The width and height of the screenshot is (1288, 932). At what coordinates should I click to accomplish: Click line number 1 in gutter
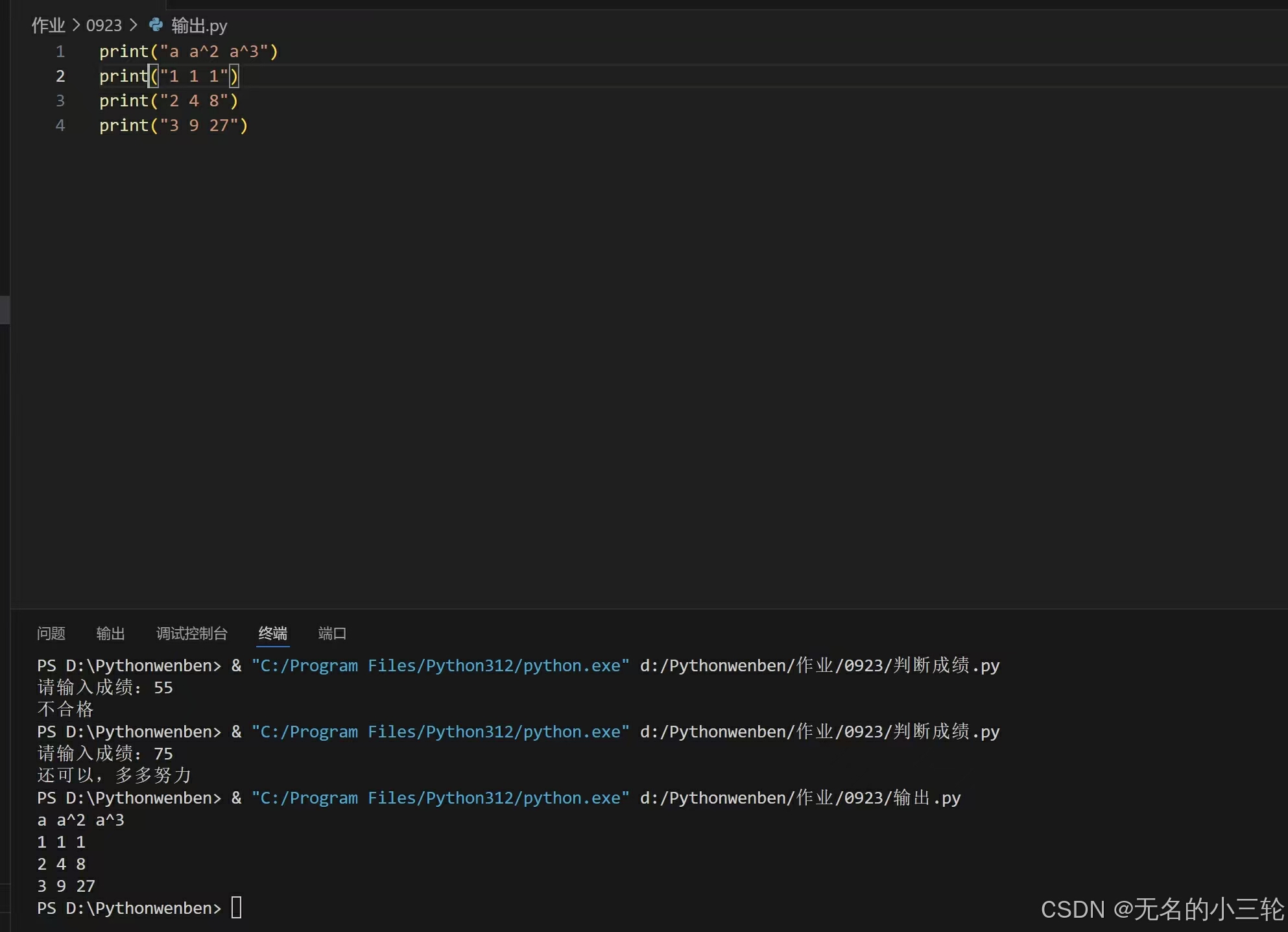click(60, 51)
